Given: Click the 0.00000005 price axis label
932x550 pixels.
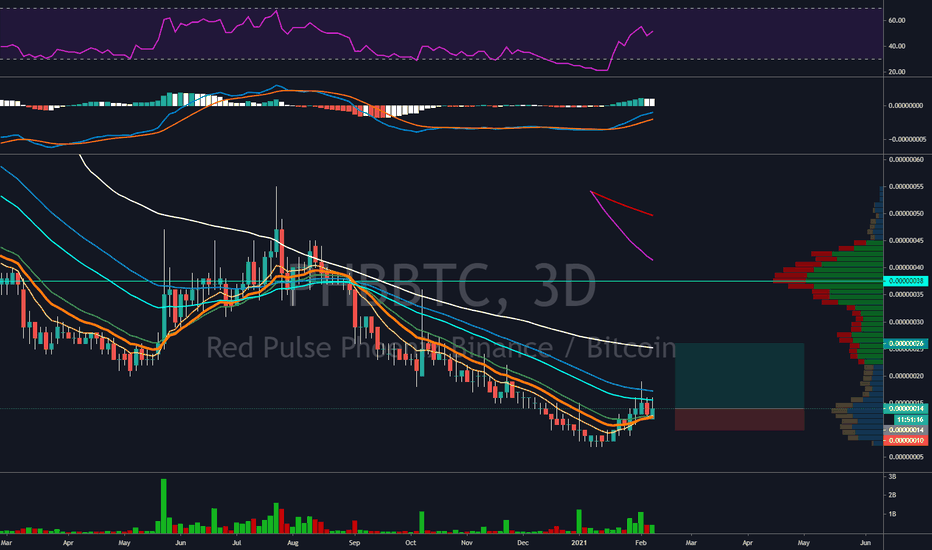Looking at the screenshot, I should pos(906,457).
